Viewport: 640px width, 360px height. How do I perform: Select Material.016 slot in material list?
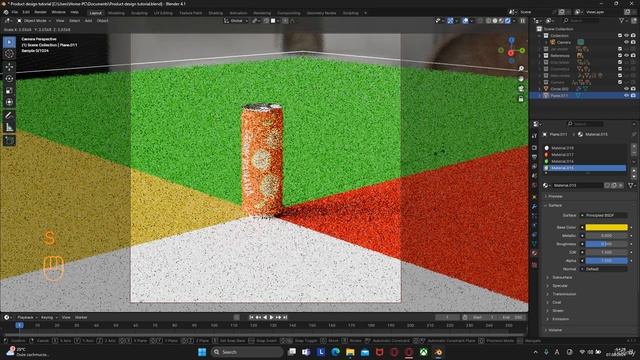584,161
